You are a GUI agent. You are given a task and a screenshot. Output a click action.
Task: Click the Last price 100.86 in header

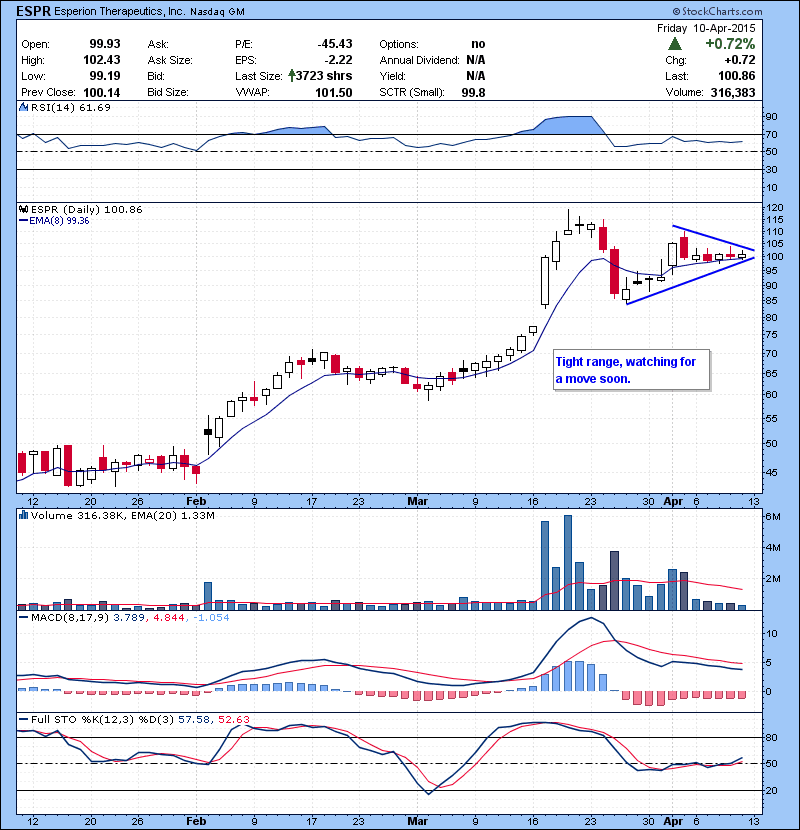coord(736,76)
